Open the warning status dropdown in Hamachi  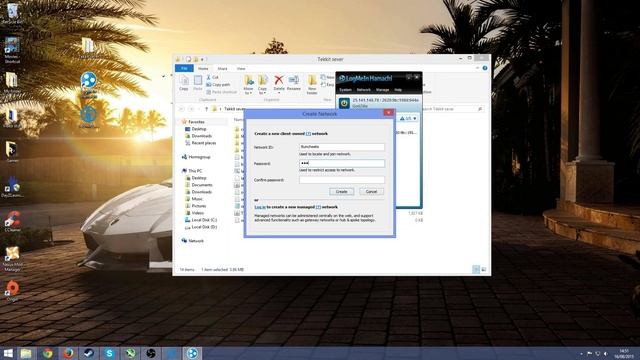(x=408, y=118)
